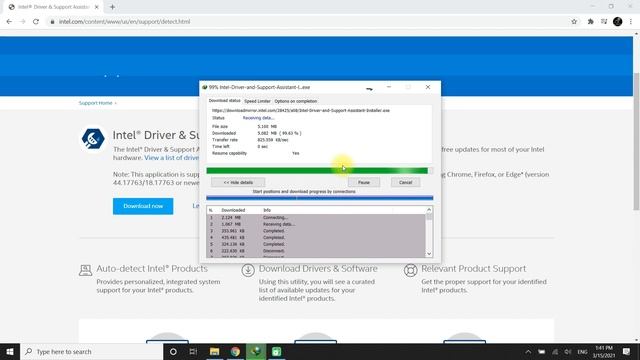Open the Windows Start menu
640x360 pixels.
click(x=10, y=351)
